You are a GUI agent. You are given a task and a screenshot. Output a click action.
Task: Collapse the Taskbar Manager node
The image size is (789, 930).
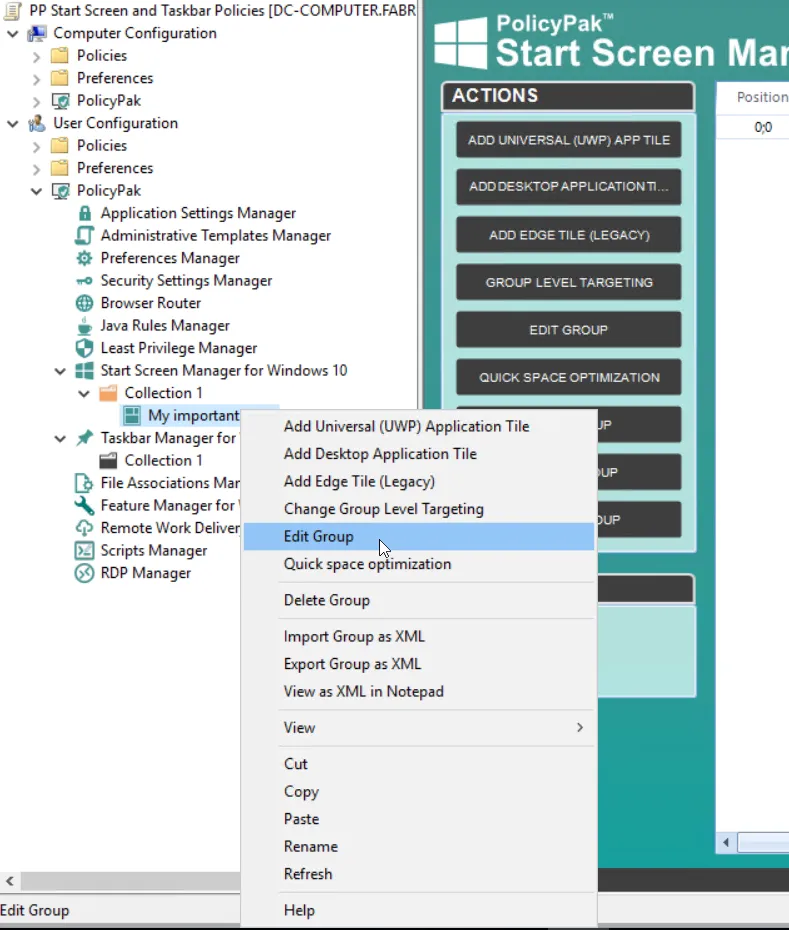(x=60, y=439)
